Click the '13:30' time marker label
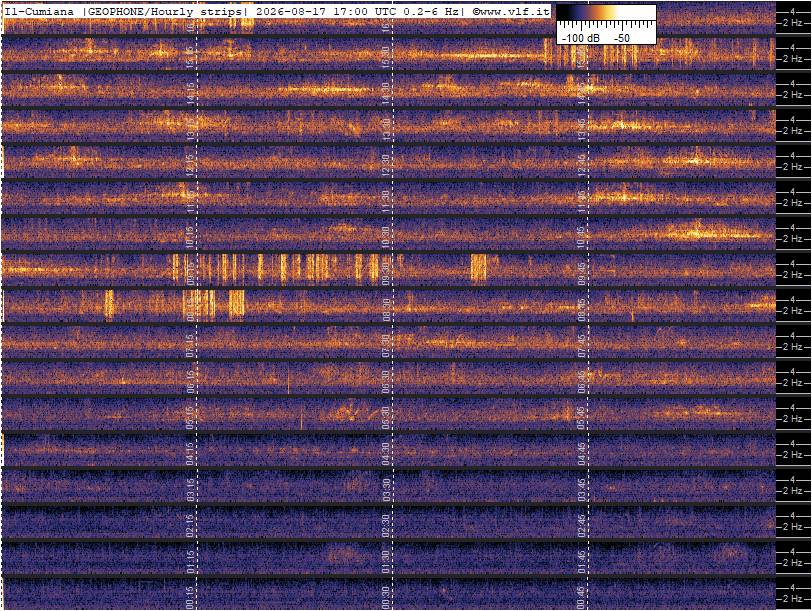This screenshot has height=611, width=812. point(386,127)
